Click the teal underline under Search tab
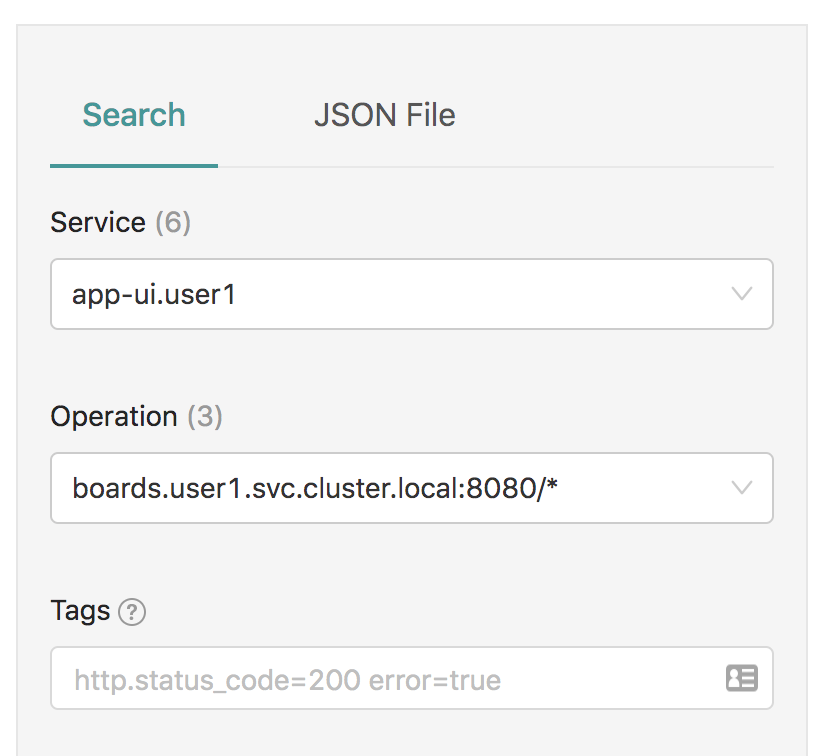826x756 pixels. click(134, 166)
